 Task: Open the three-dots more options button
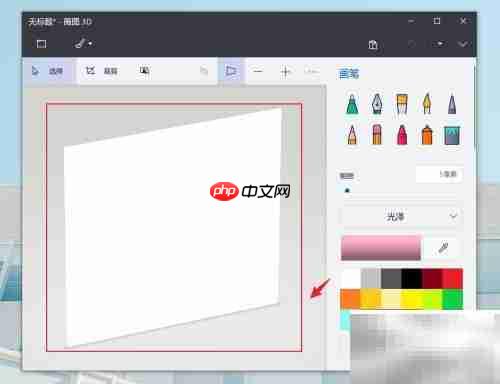[311, 71]
